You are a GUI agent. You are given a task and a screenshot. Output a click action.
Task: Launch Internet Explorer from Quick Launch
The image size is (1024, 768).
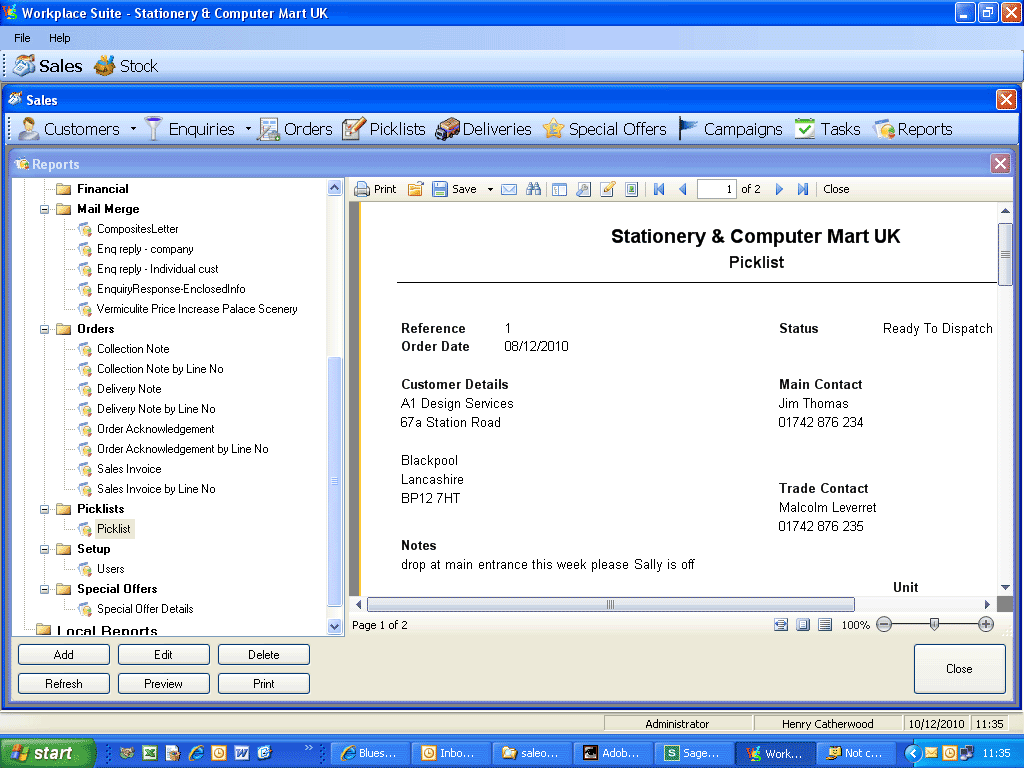coord(196,754)
